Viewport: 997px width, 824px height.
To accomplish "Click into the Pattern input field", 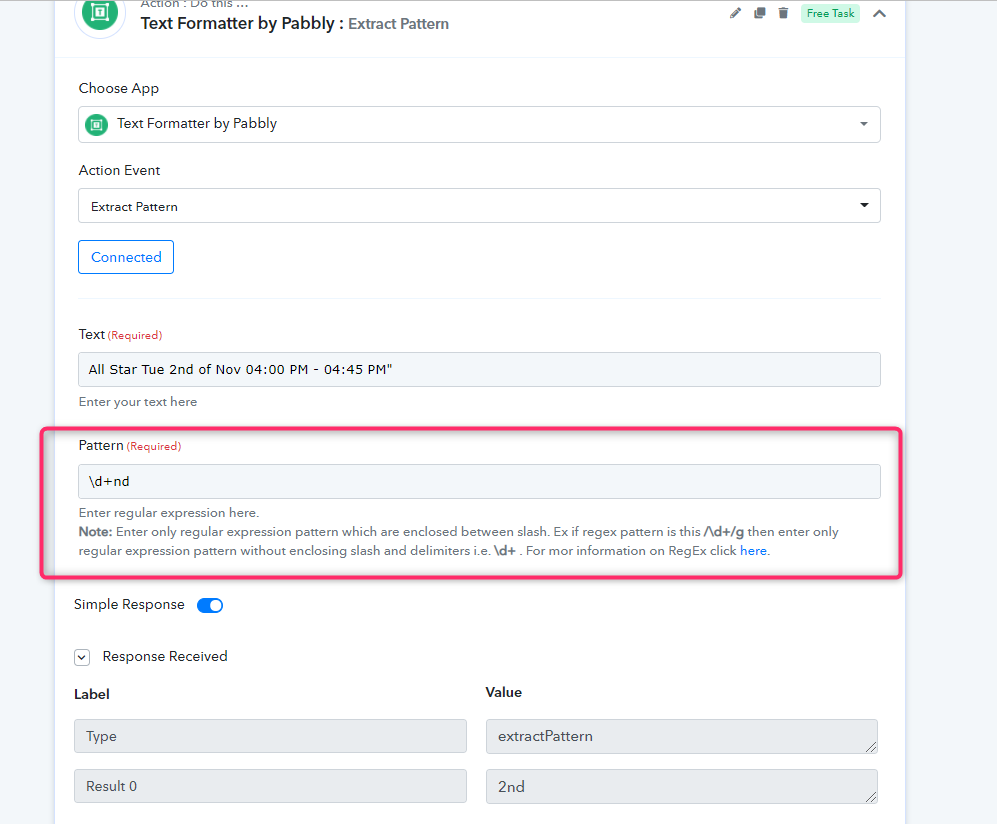I will coord(479,481).
